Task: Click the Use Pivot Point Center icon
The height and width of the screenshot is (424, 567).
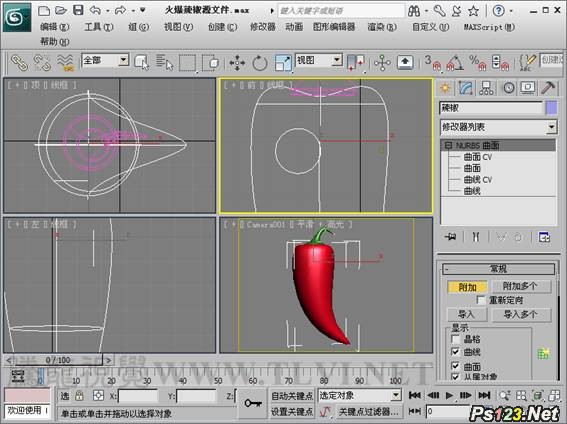Action: [x=356, y=62]
